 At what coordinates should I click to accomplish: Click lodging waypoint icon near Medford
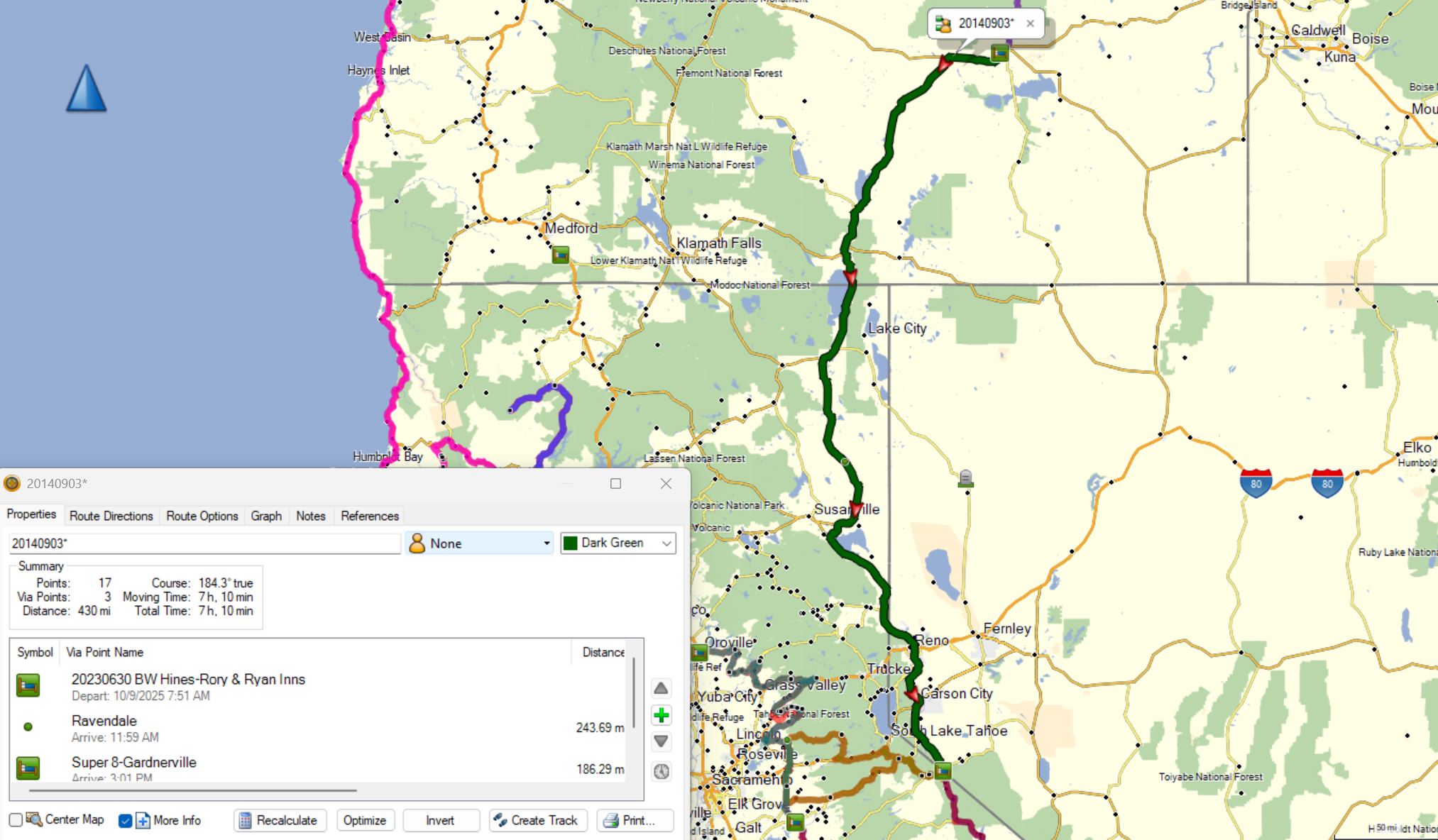pyautogui.click(x=561, y=254)
